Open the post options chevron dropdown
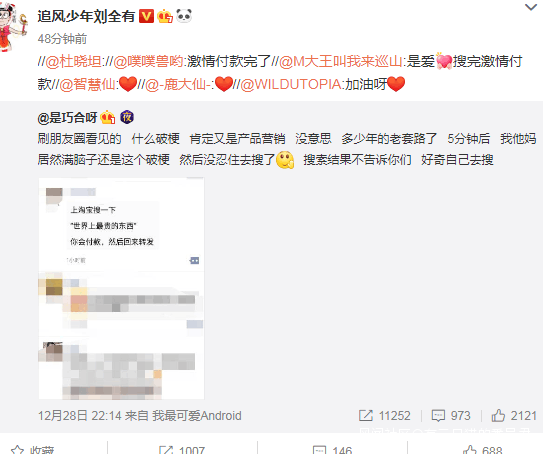Screen dimensions: 543x454 (531, 7)
